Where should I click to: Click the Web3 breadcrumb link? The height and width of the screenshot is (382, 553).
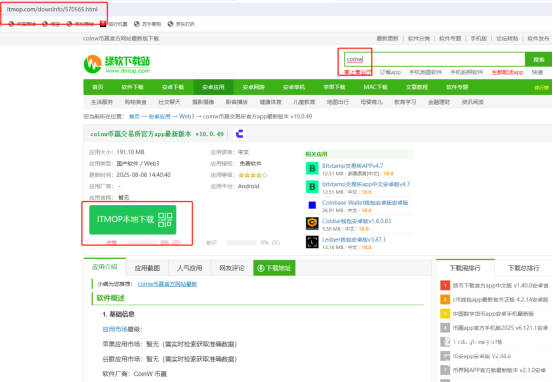[x=187, y=116]
